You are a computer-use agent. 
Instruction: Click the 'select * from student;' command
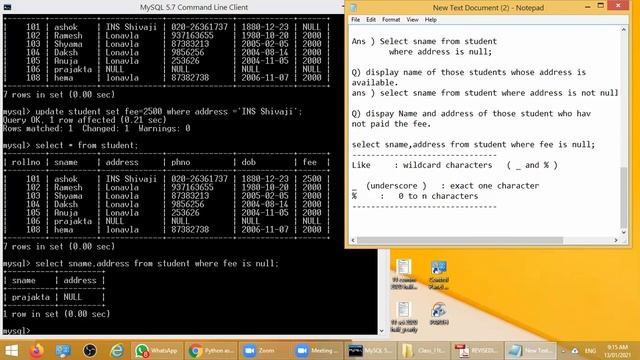87,145
